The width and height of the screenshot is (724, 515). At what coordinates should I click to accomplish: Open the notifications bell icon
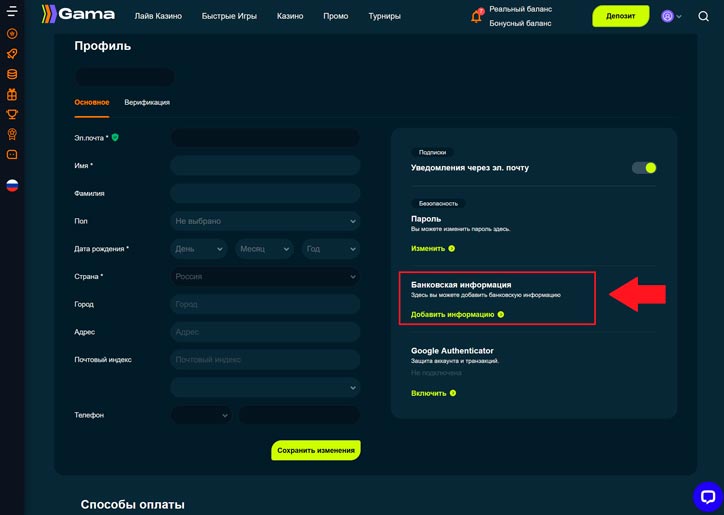[476, 16]
